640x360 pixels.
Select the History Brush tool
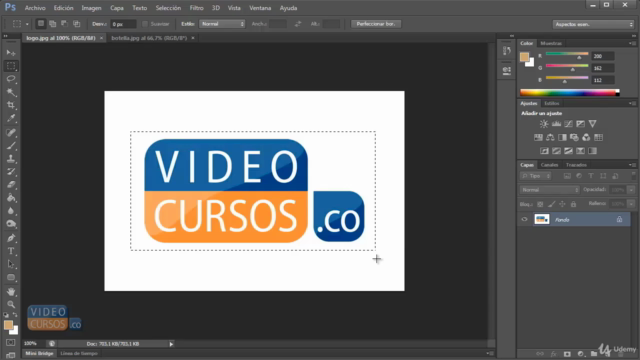[x=11, y=171]
